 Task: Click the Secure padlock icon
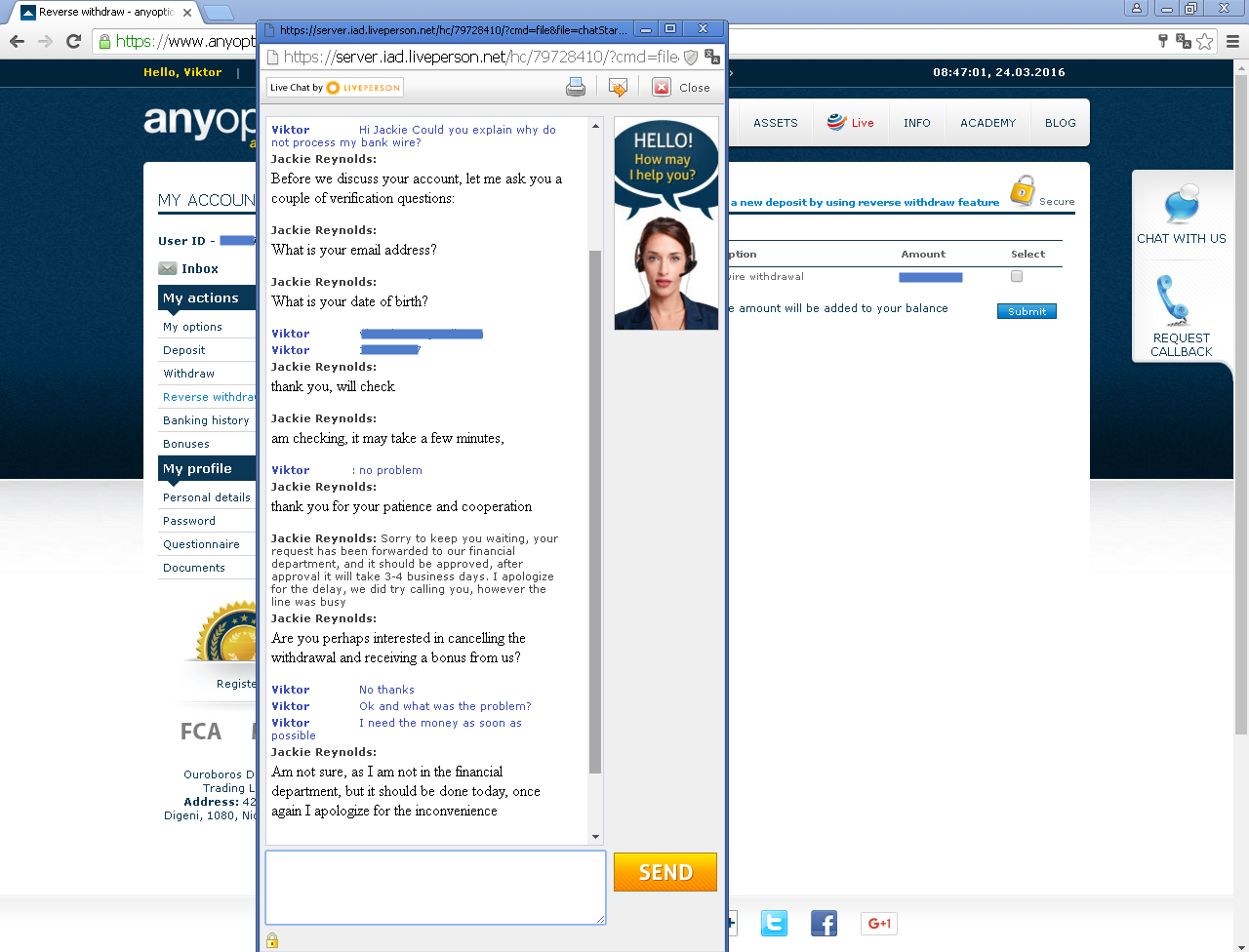[1023, 190]
